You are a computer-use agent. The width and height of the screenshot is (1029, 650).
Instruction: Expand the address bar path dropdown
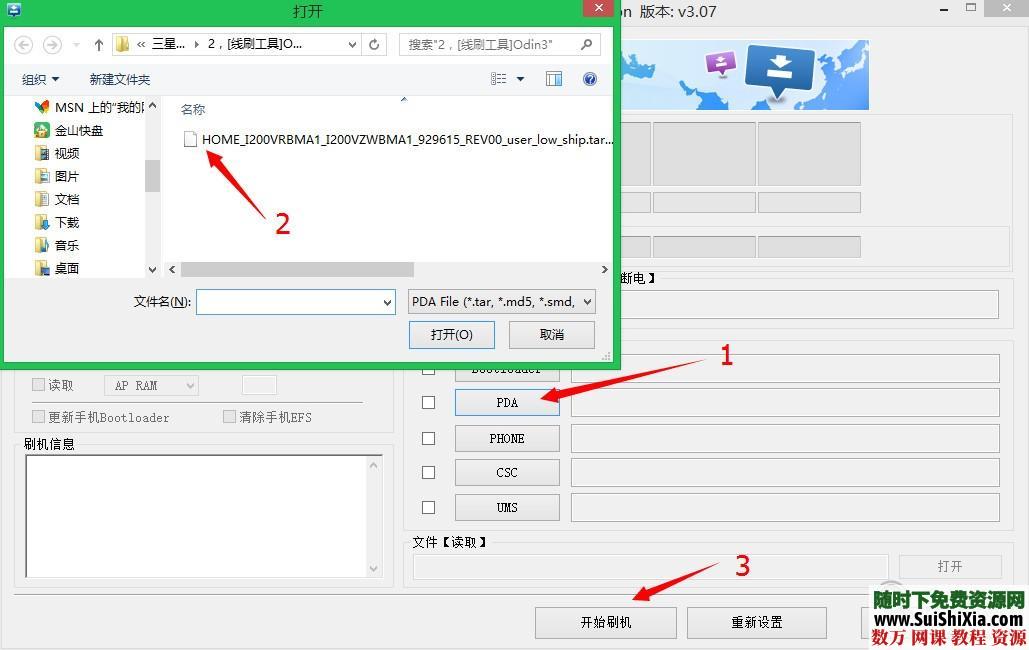(352, 44)
